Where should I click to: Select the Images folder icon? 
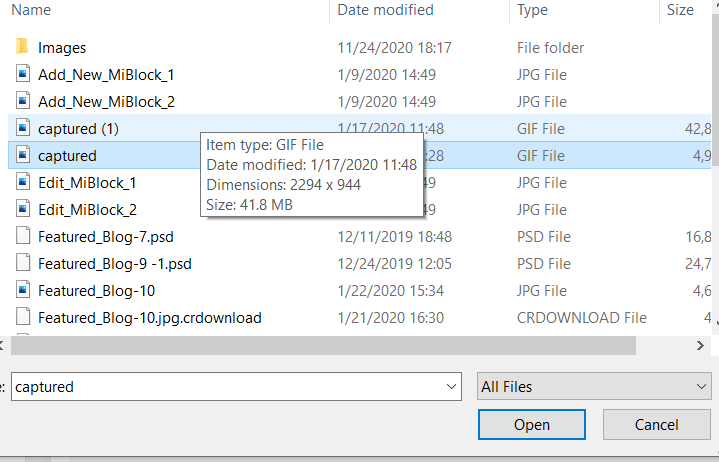coord(22,47)
